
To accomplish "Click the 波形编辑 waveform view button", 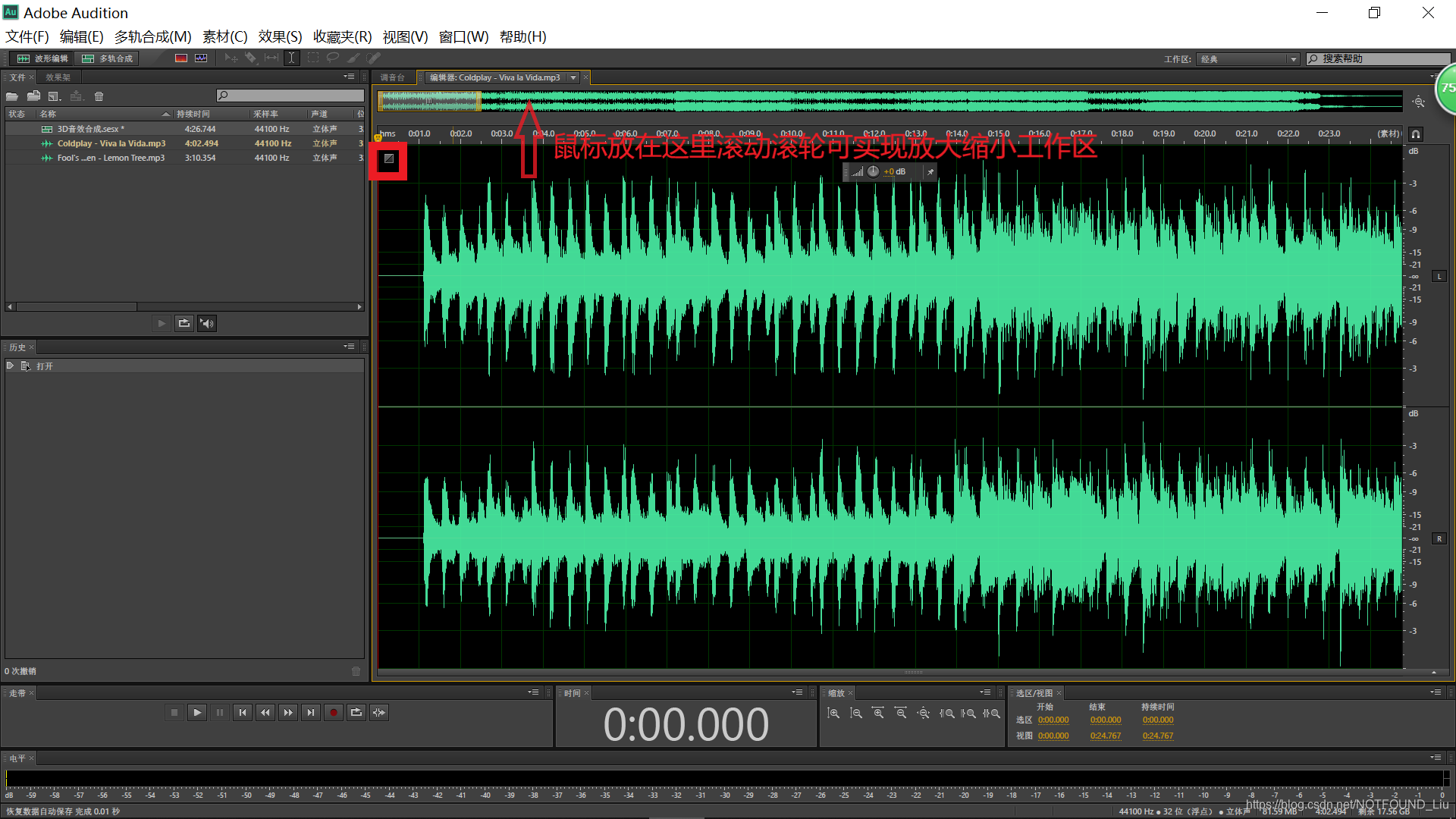I will coord(42,58).
